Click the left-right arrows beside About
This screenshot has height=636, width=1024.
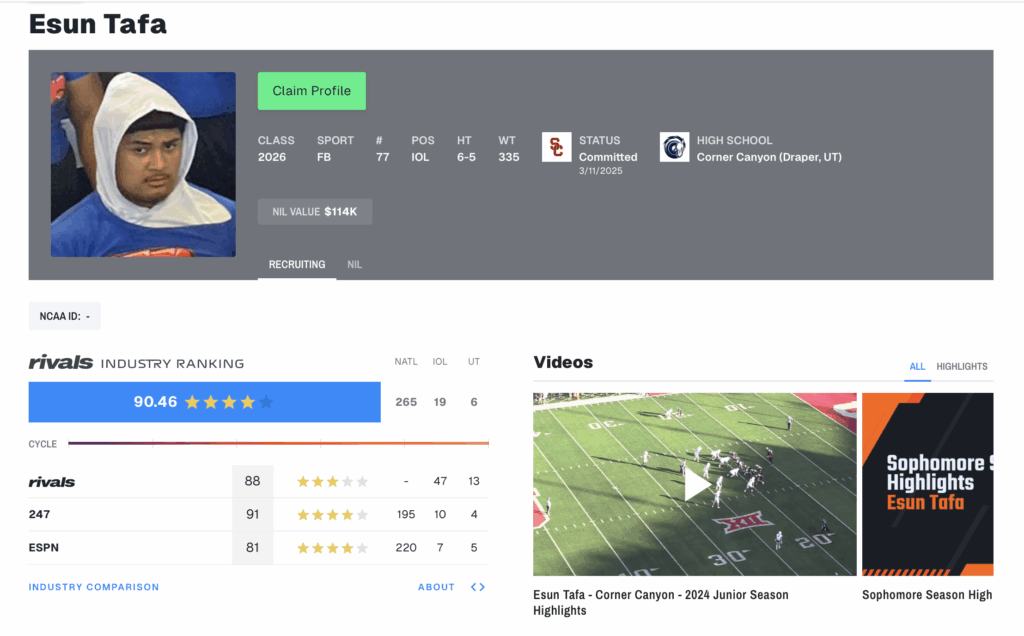[478, 587]
